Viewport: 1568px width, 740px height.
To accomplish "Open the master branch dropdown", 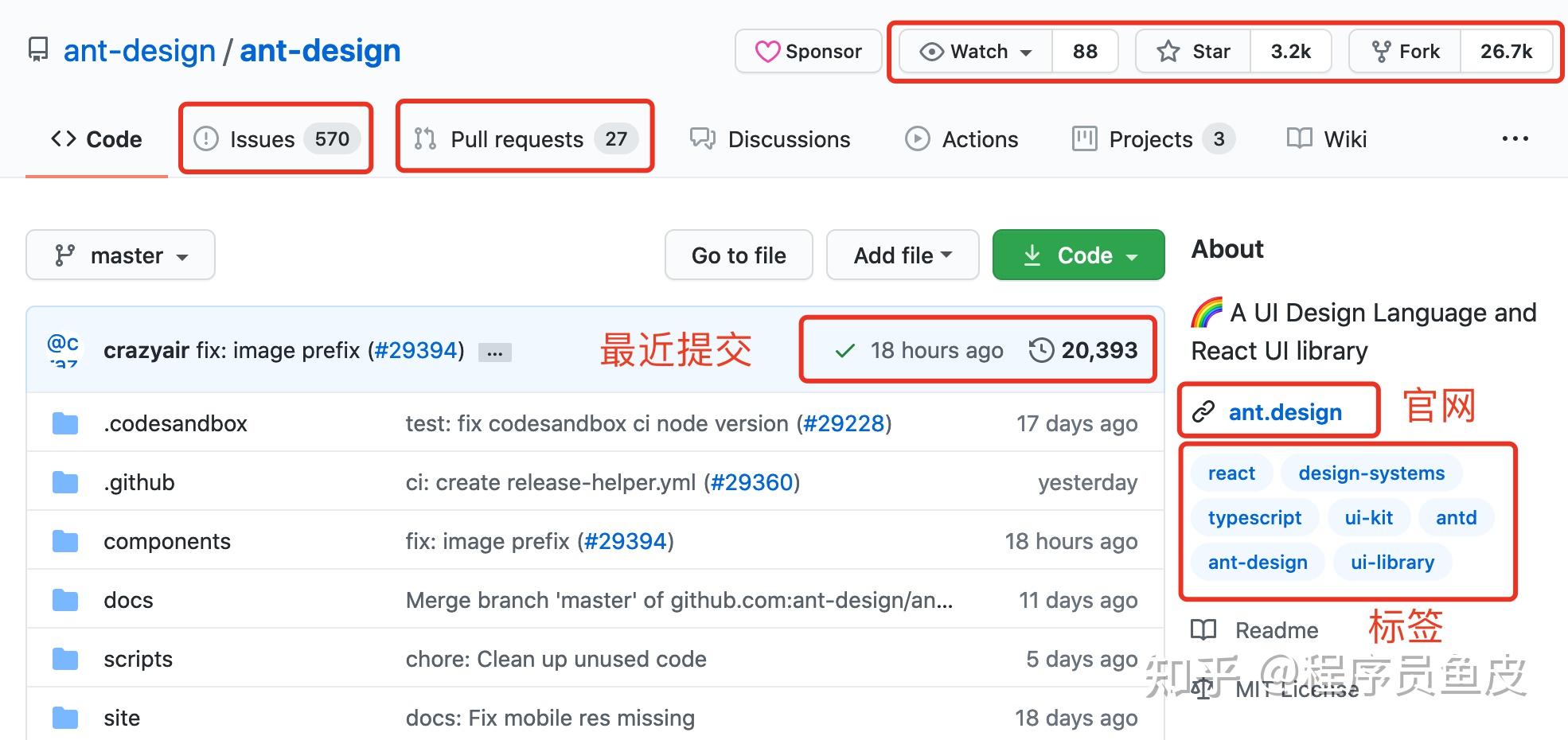I will pyautogui.click(x=120, y=255).
